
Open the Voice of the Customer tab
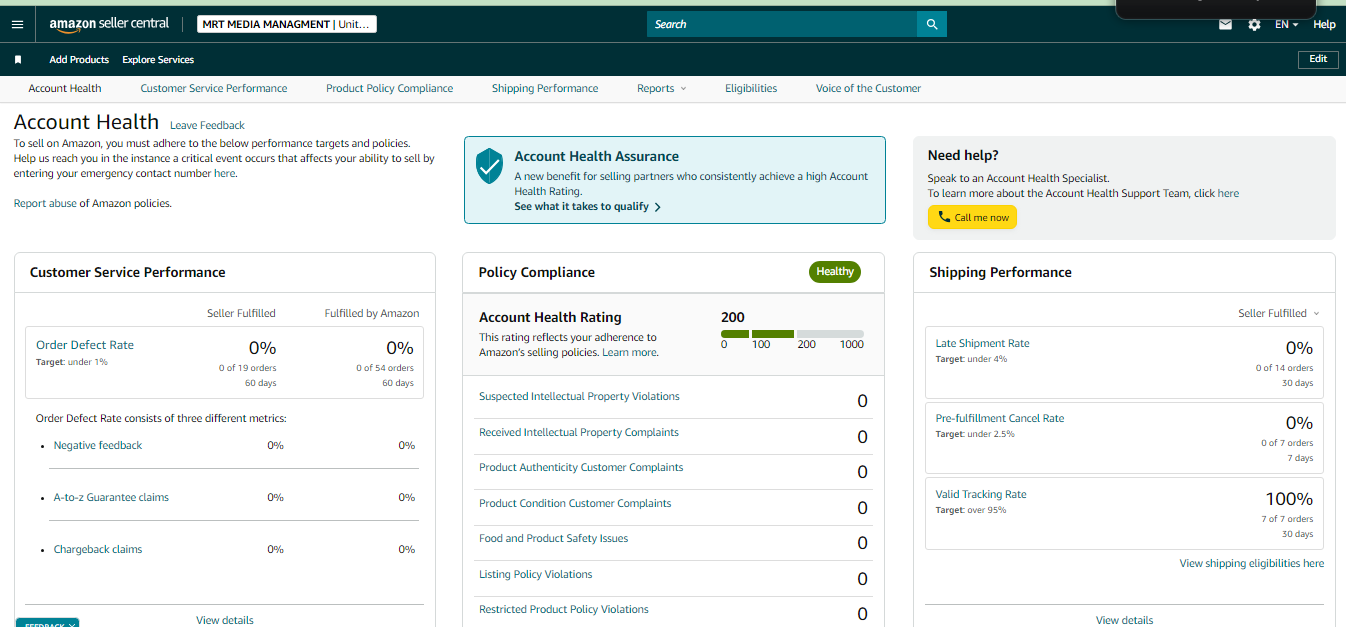click(868, 88)
